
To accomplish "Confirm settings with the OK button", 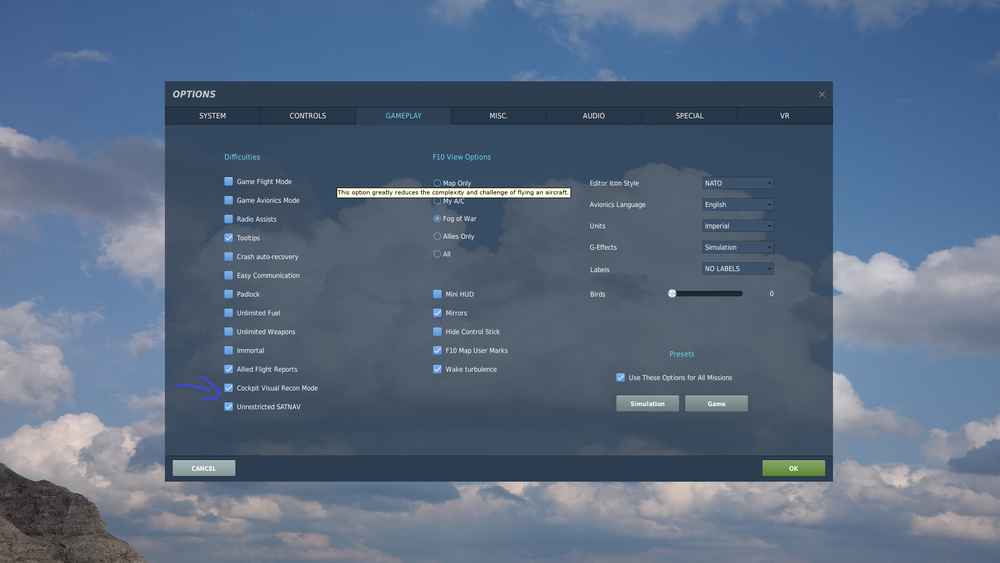I will coord(793,468).
